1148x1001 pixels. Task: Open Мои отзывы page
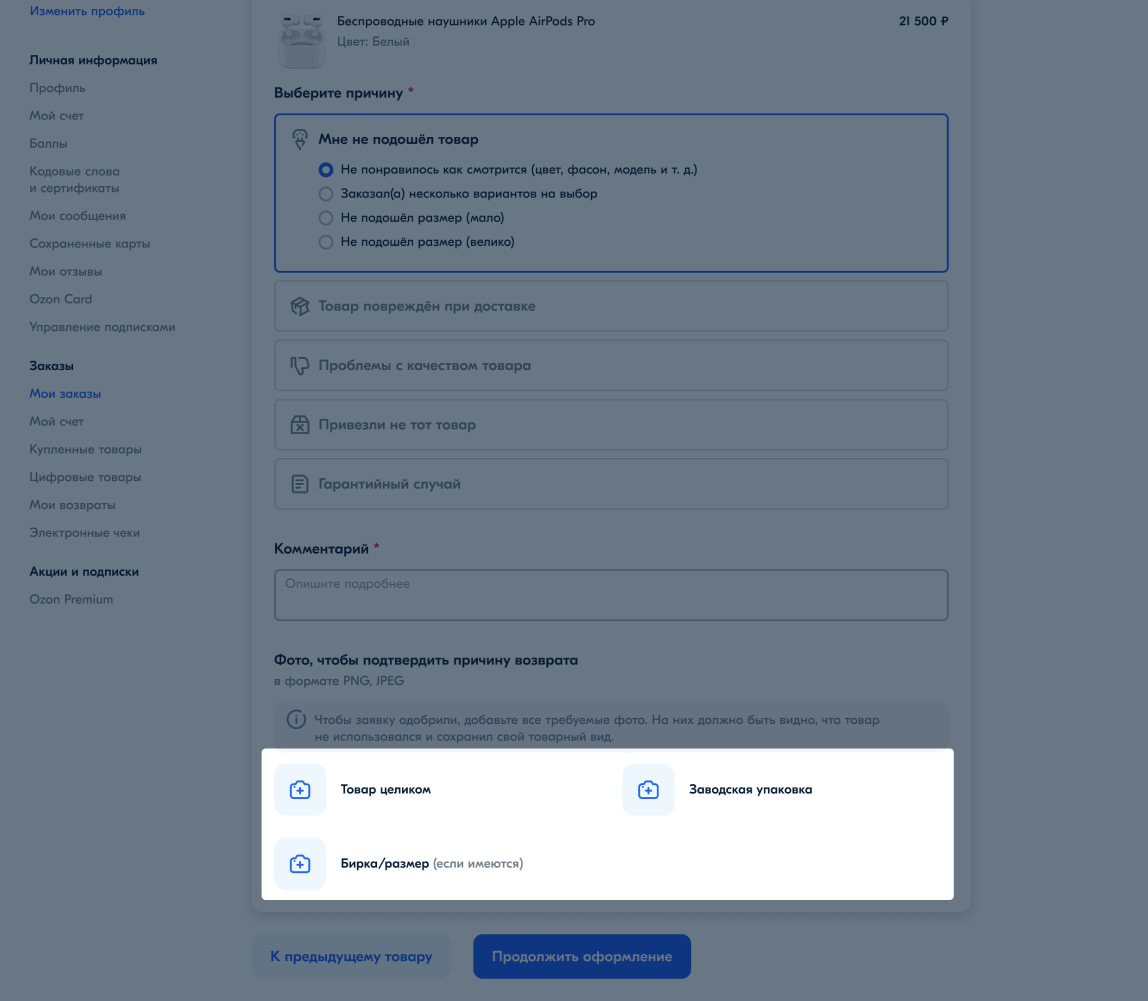pos(66,272)
